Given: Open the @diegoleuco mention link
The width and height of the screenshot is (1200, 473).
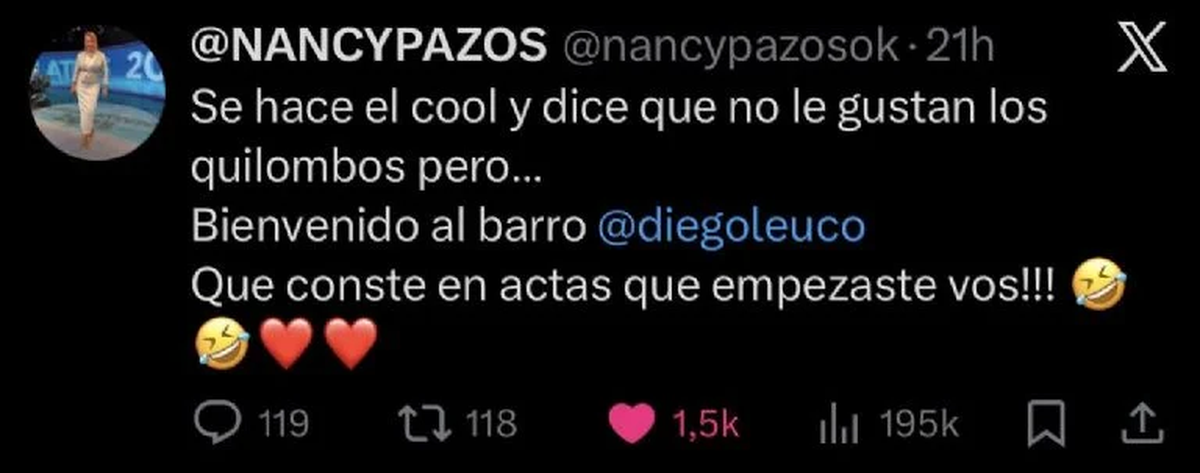Looking at the screenshot, I should 728,228.
